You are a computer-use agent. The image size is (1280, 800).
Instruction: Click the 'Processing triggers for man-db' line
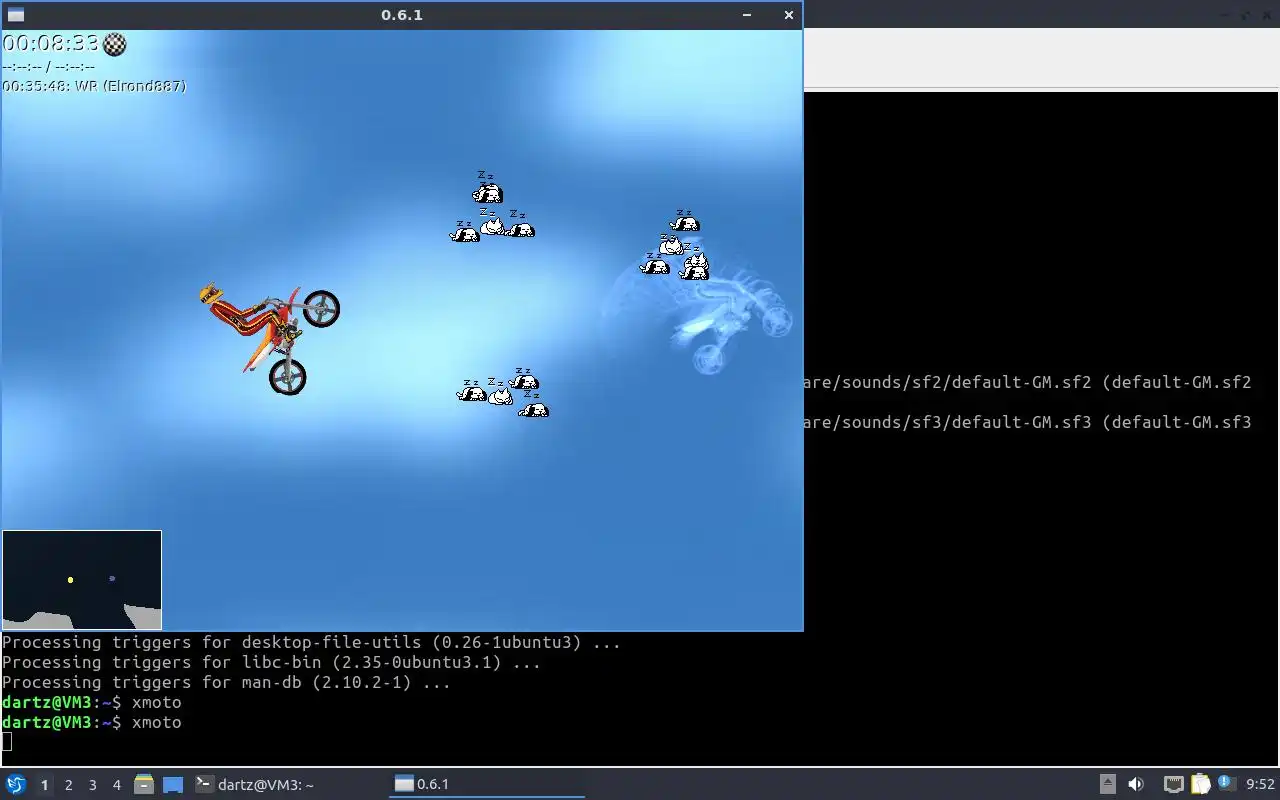click(226, 682)
